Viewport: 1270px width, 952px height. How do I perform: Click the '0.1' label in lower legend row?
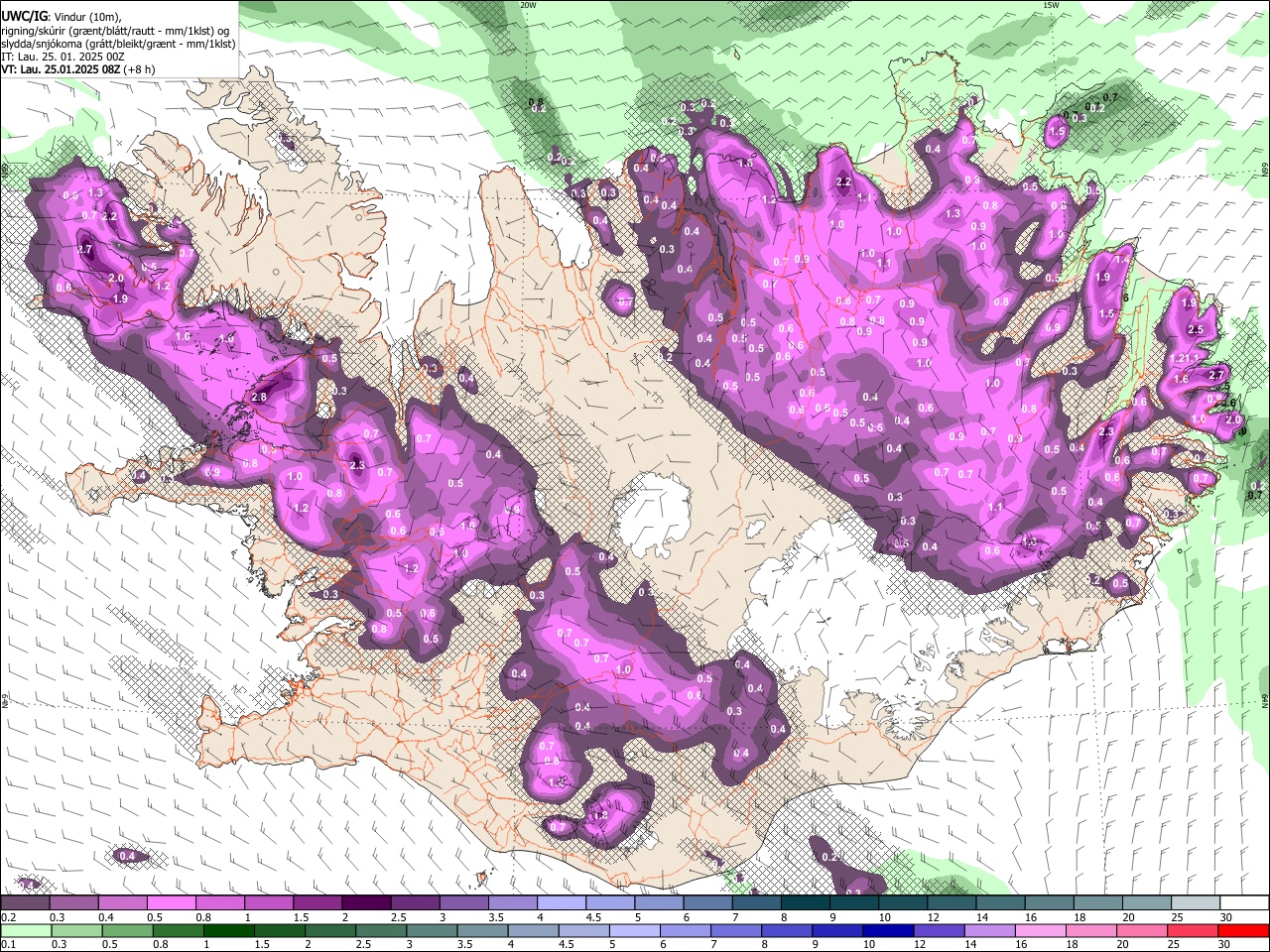coord(8,945)
